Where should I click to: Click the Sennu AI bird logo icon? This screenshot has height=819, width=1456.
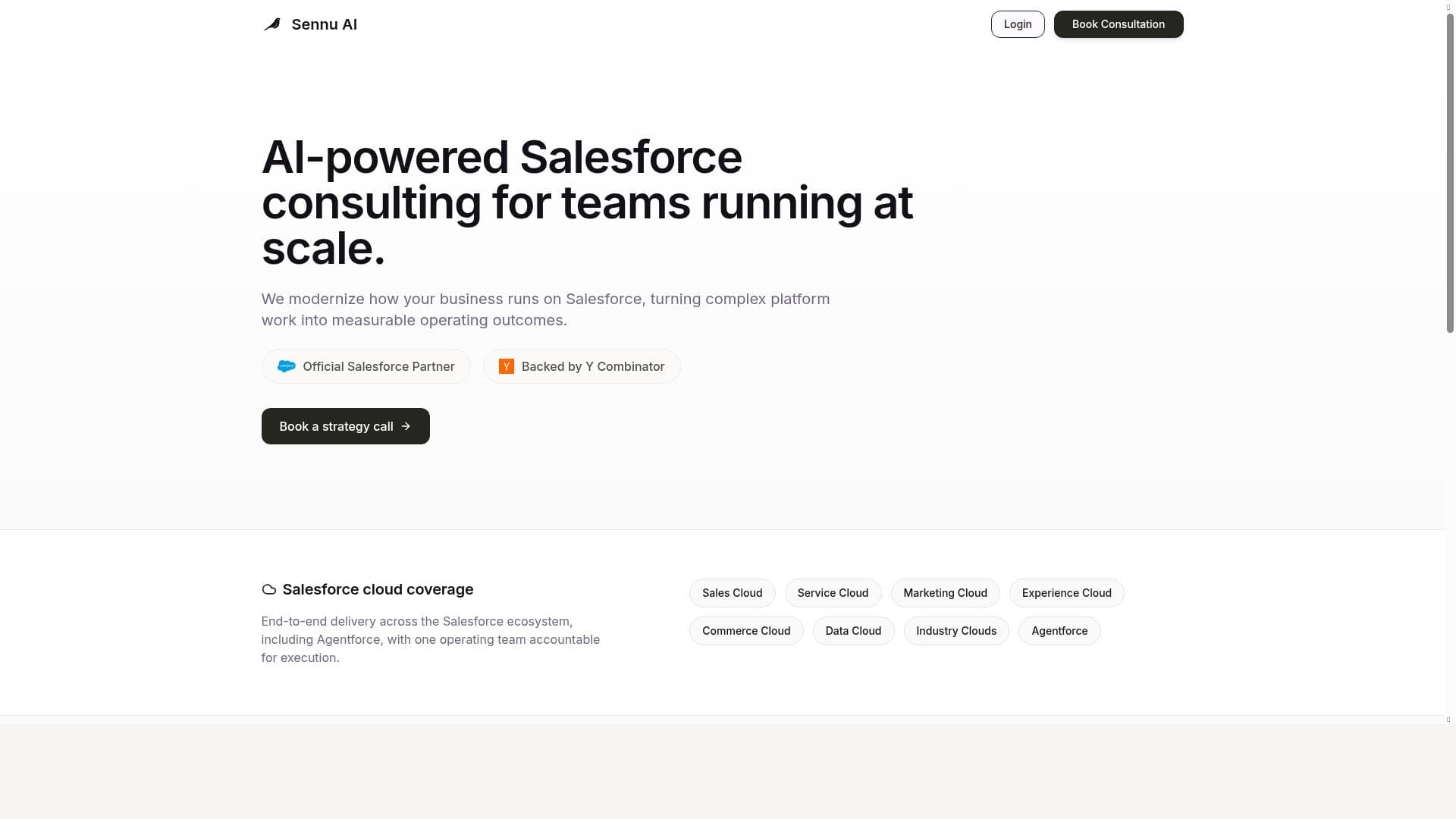click(272, 24)
